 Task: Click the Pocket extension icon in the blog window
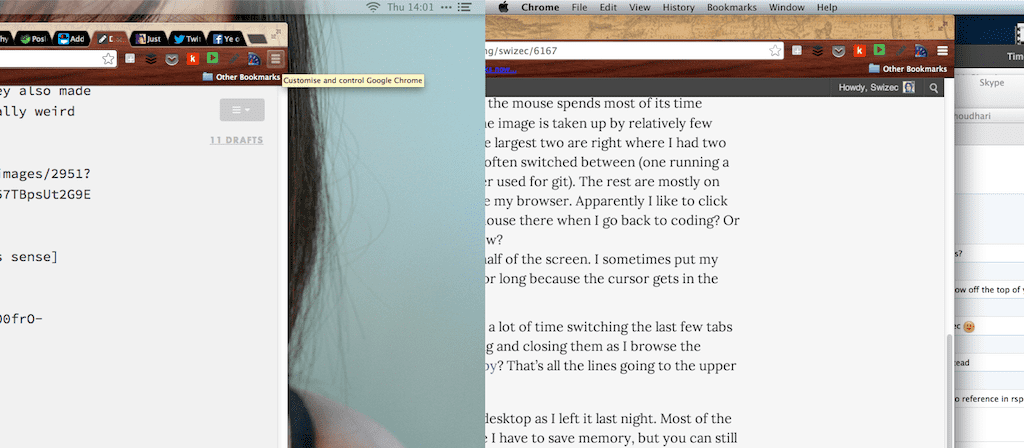(838, 50)
